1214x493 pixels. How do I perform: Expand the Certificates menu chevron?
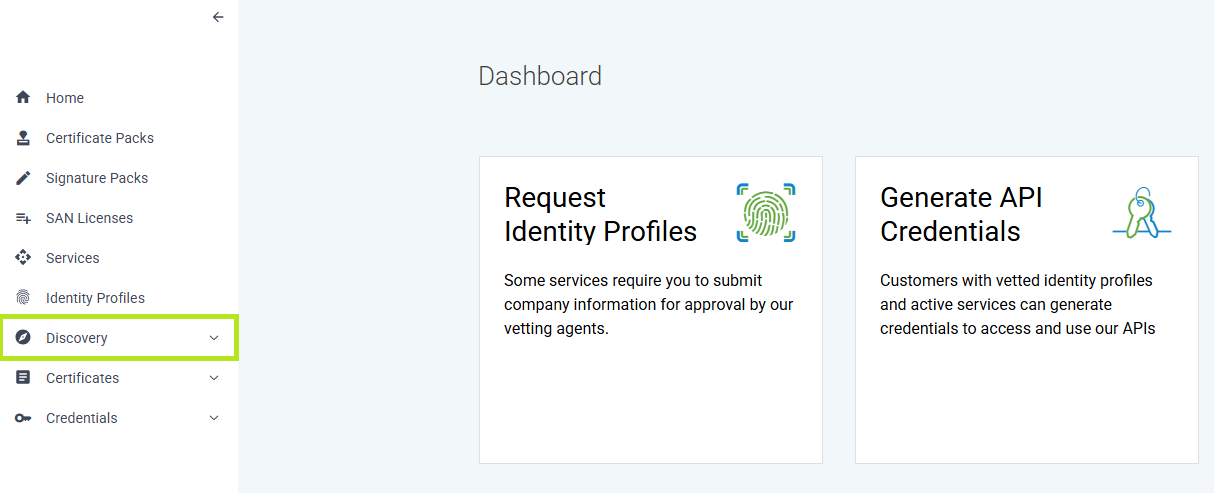[214, 378]
